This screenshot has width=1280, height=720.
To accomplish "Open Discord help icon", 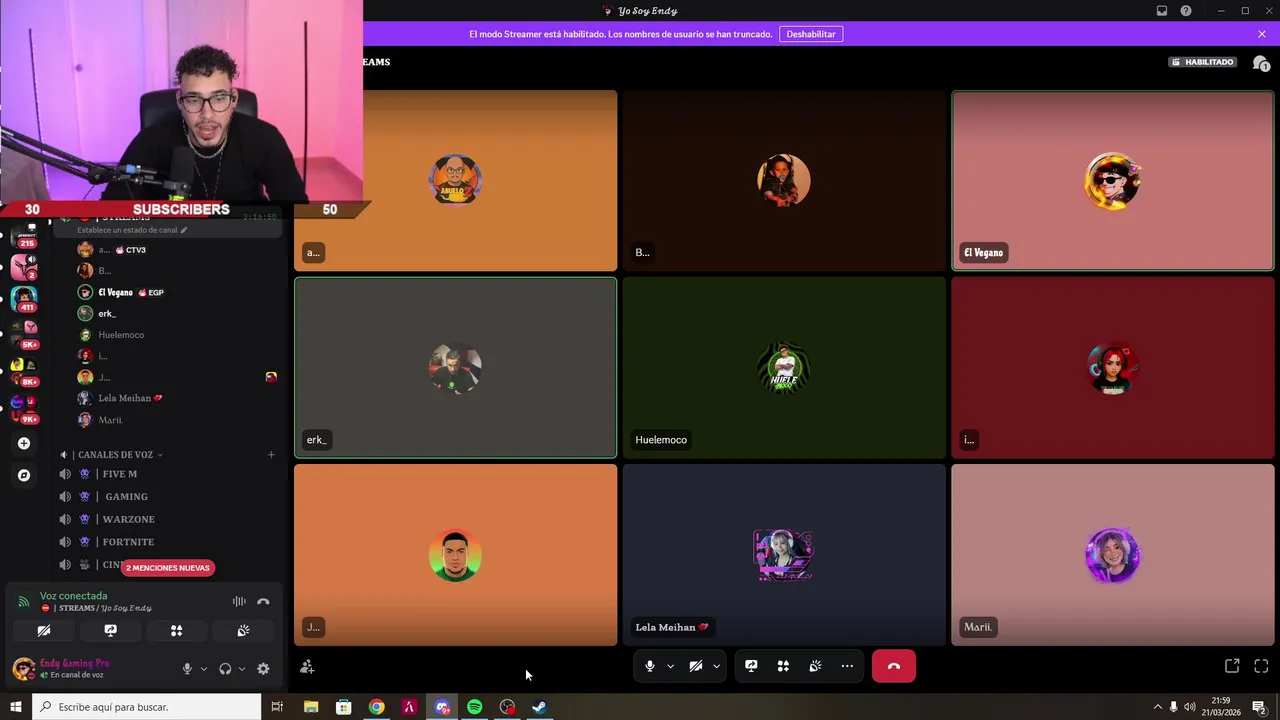I will (x=1186, y=11).
